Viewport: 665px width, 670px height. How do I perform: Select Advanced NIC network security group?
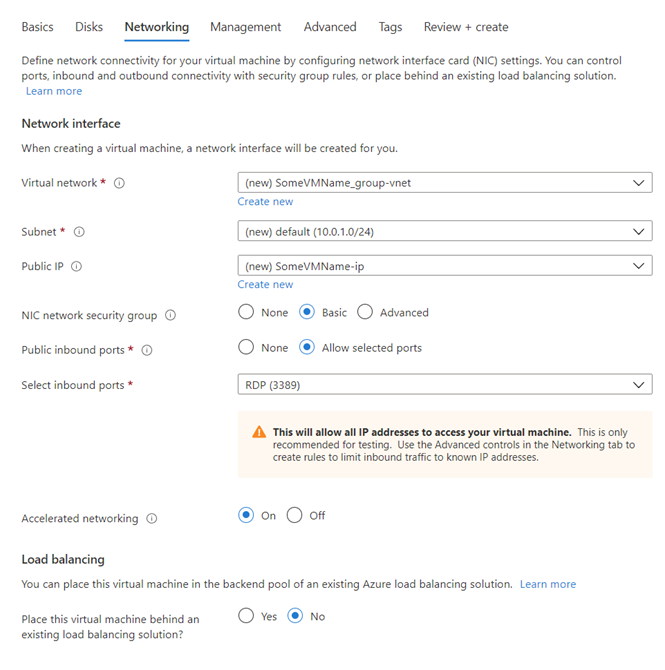click(x=365, y=312)
